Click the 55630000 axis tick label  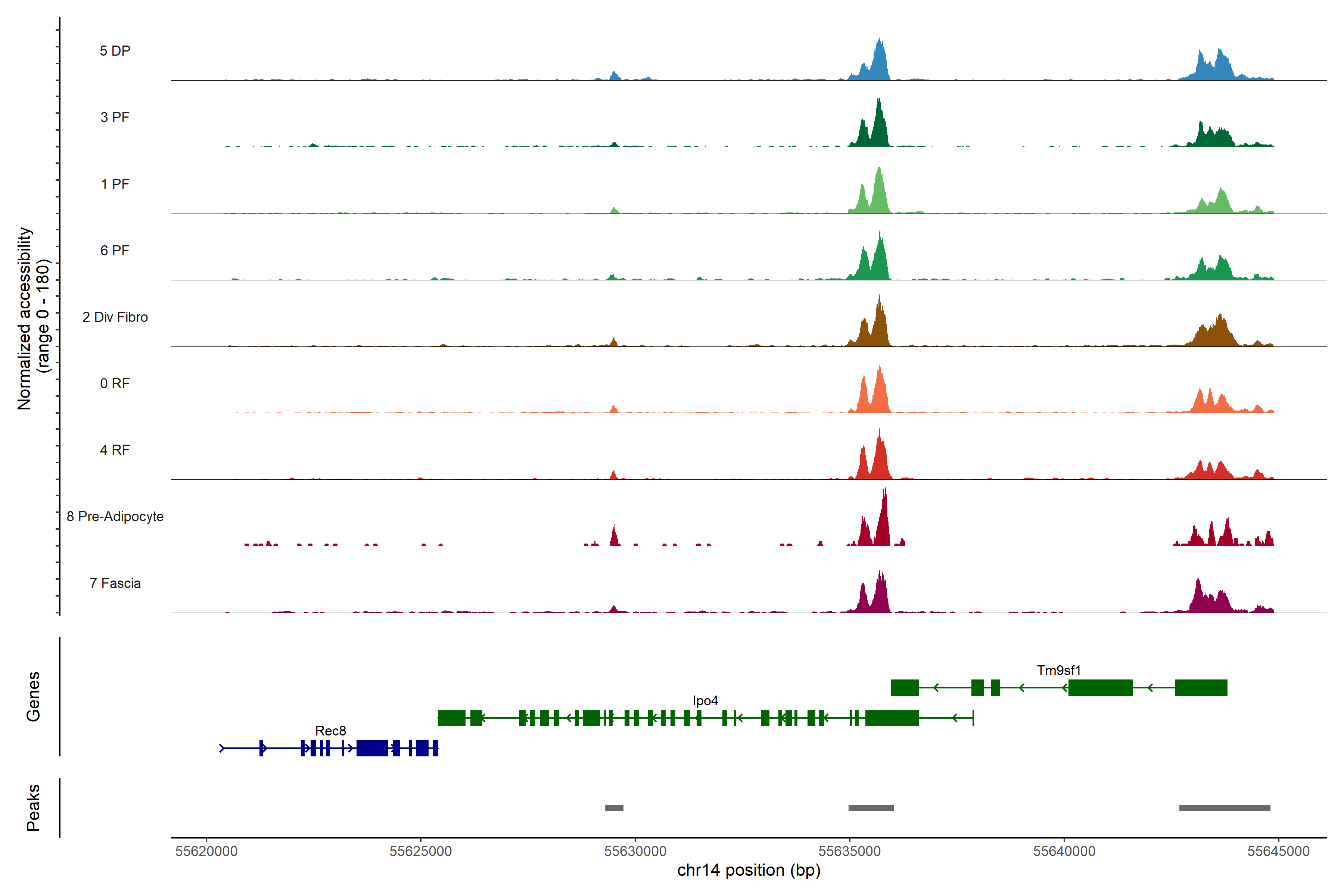635,852
